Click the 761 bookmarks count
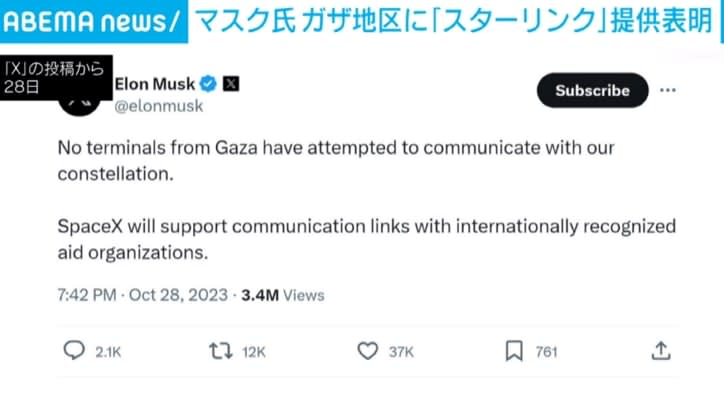 point(546,351)
